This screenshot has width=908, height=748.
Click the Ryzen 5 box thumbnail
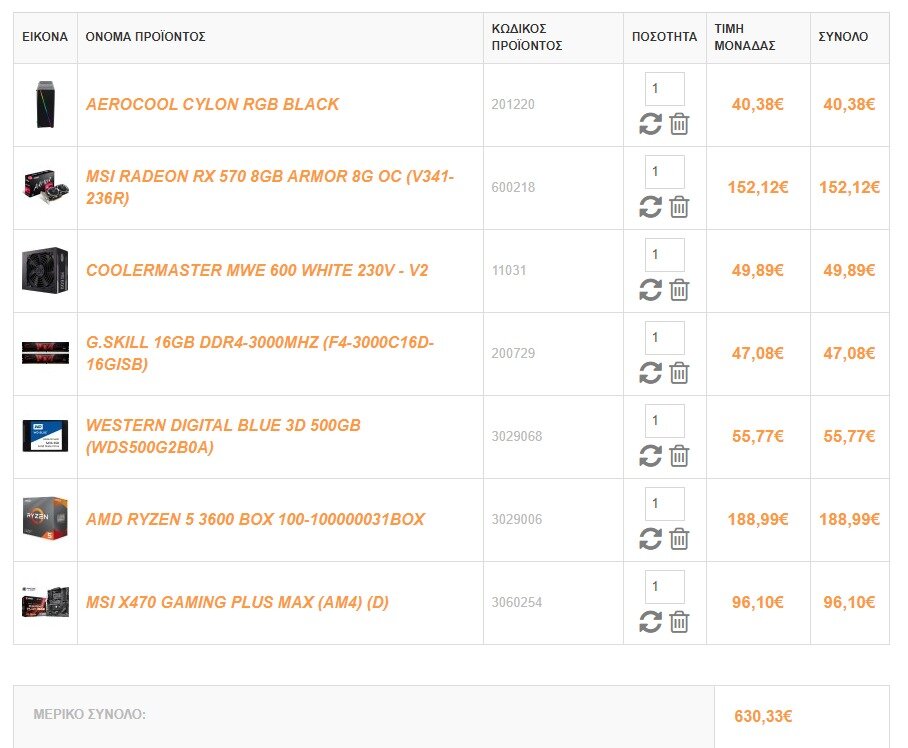45,518
